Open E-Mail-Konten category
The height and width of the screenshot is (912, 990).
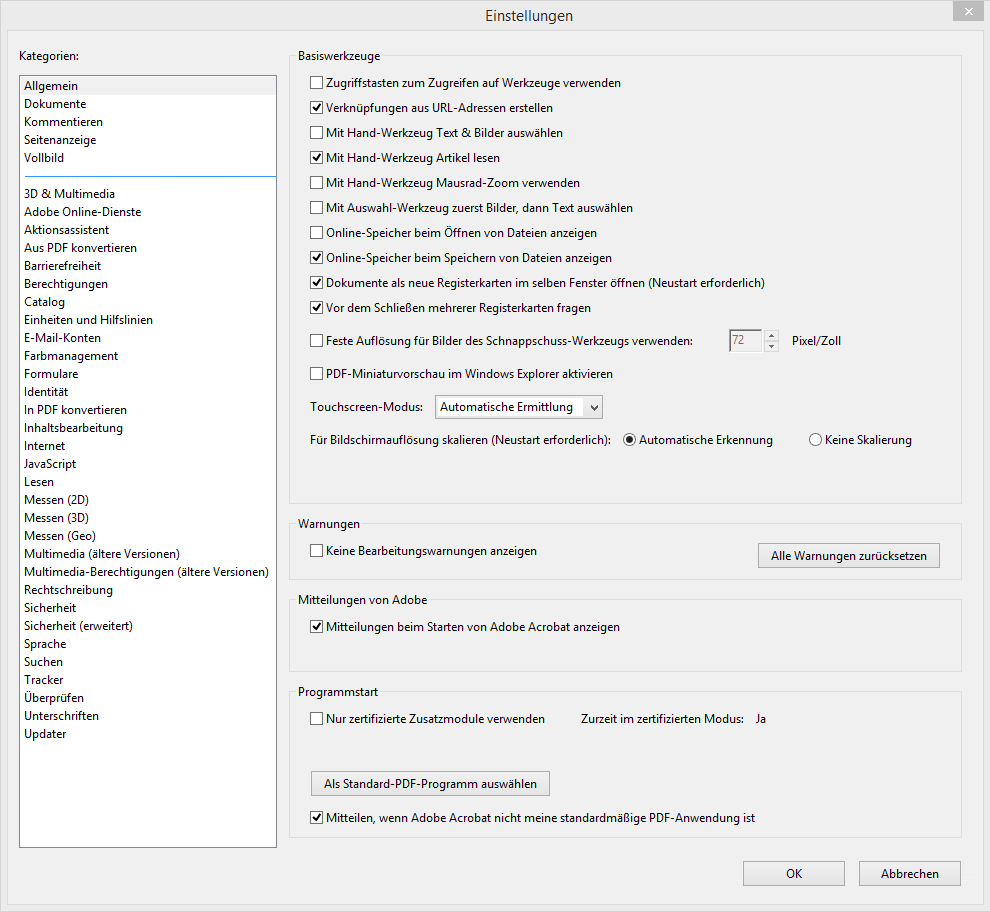(x=148, y=338)
